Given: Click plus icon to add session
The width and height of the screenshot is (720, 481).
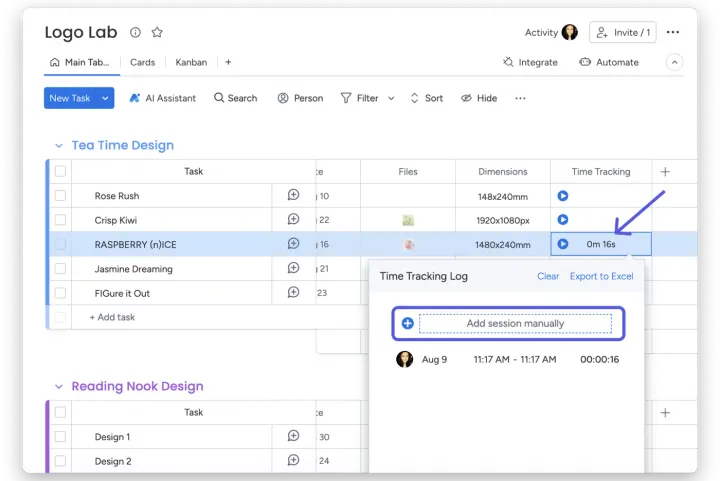Looking at the screenshot, I should tap(407, 323).
